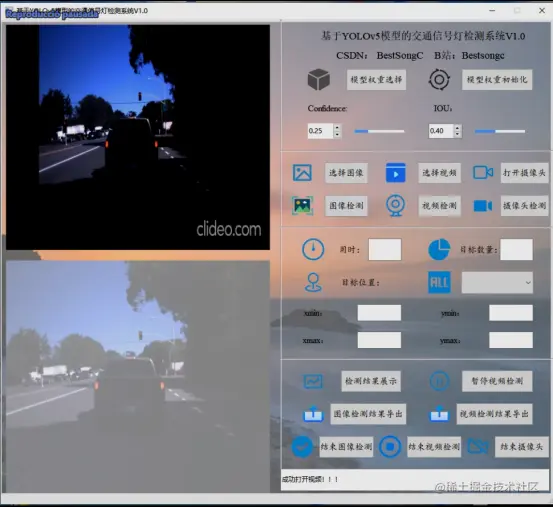Click the clock elapsed-time icon

(313, 249)
